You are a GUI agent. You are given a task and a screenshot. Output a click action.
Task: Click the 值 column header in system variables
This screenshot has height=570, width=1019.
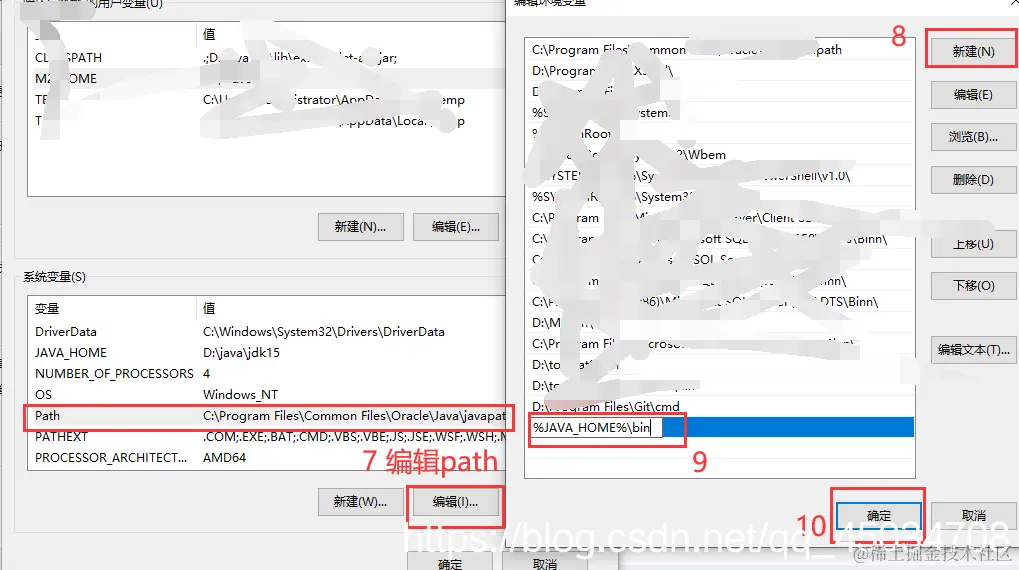(x=351, y=308)
